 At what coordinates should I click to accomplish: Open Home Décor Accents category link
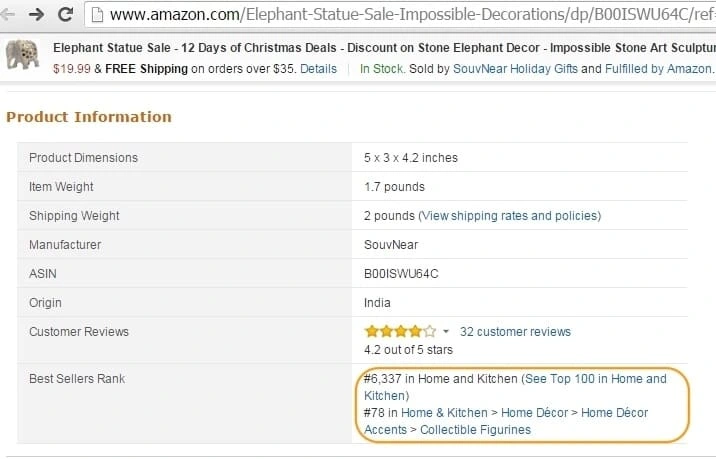[x=506, y=421]
